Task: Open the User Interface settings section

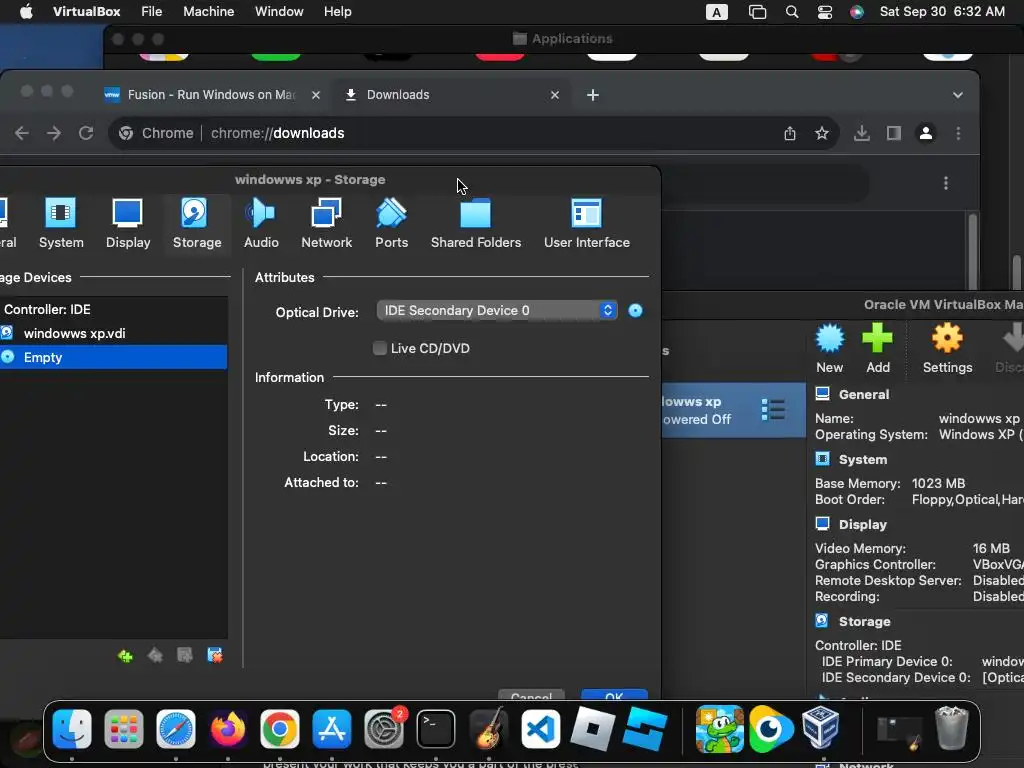Action: pyautogui.click(x=586, y=223)
